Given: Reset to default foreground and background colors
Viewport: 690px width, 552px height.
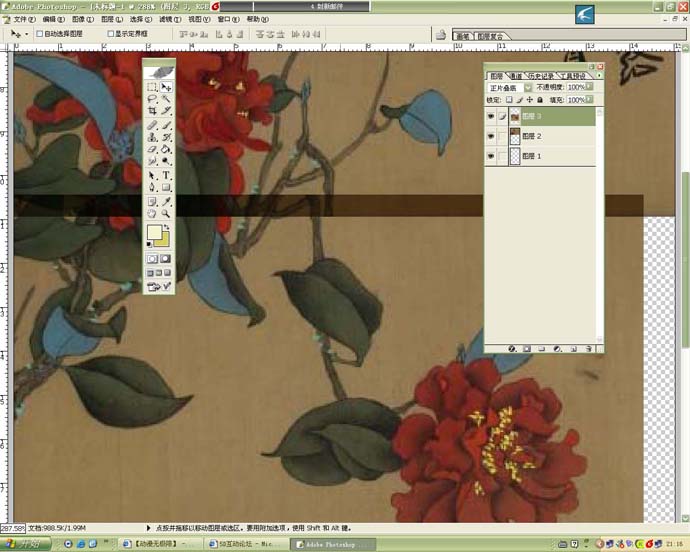Looking at the screenshot, I should tap(150, 244).
